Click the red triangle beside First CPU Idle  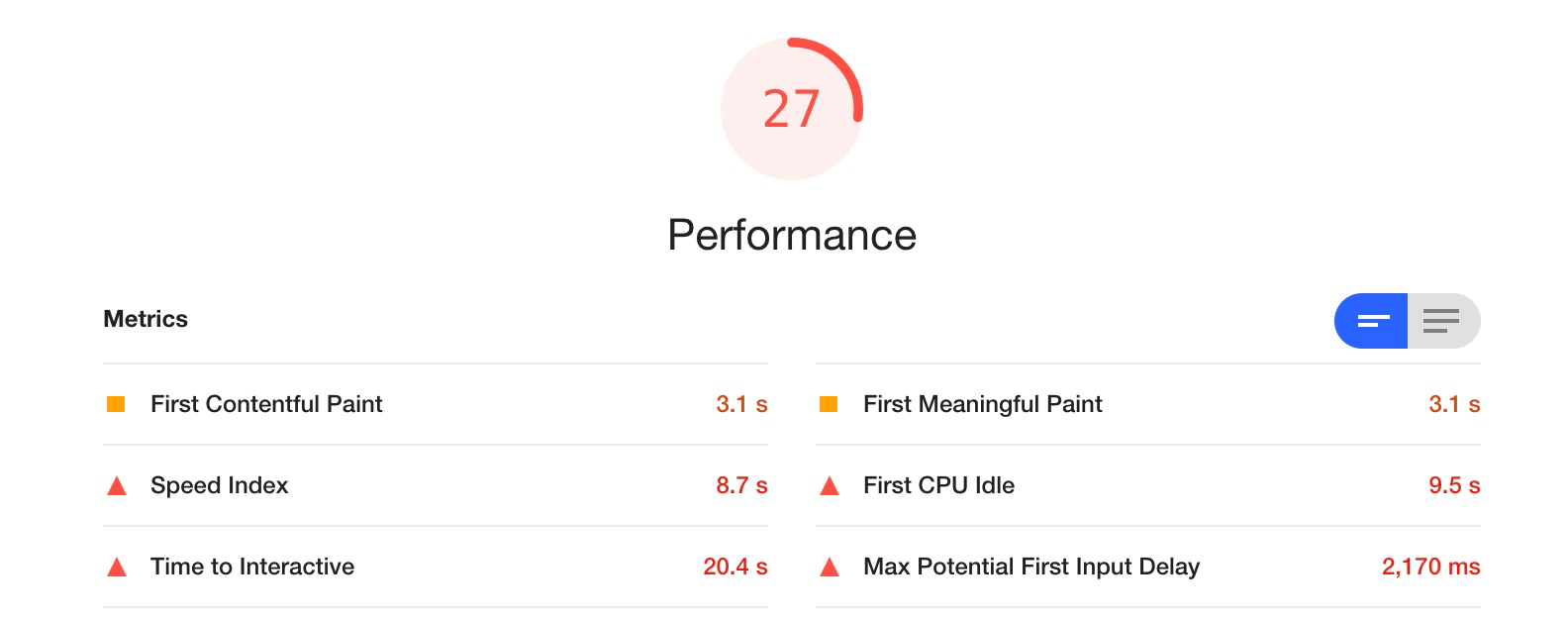[x=830, y=485]
